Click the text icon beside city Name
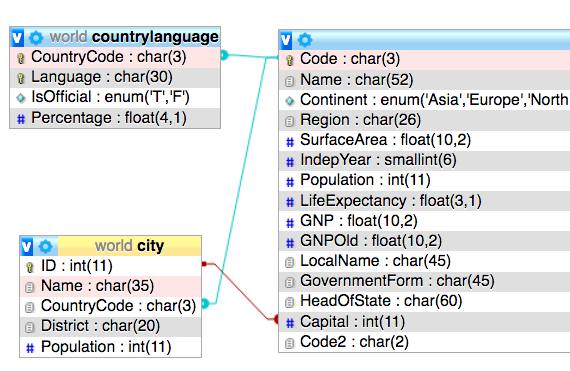Screen dimensions: 570x371 30,287
